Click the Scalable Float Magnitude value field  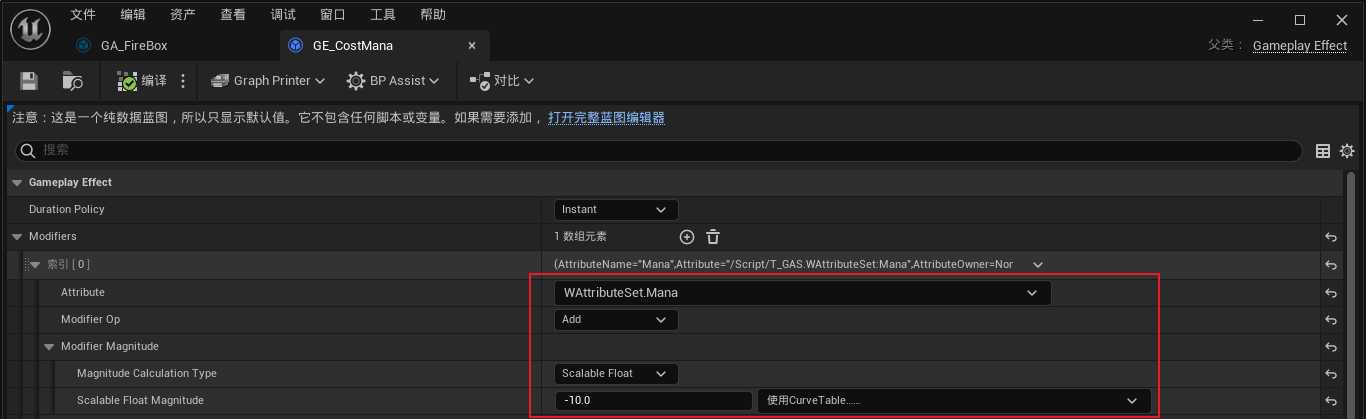click(x=652, y=400)
